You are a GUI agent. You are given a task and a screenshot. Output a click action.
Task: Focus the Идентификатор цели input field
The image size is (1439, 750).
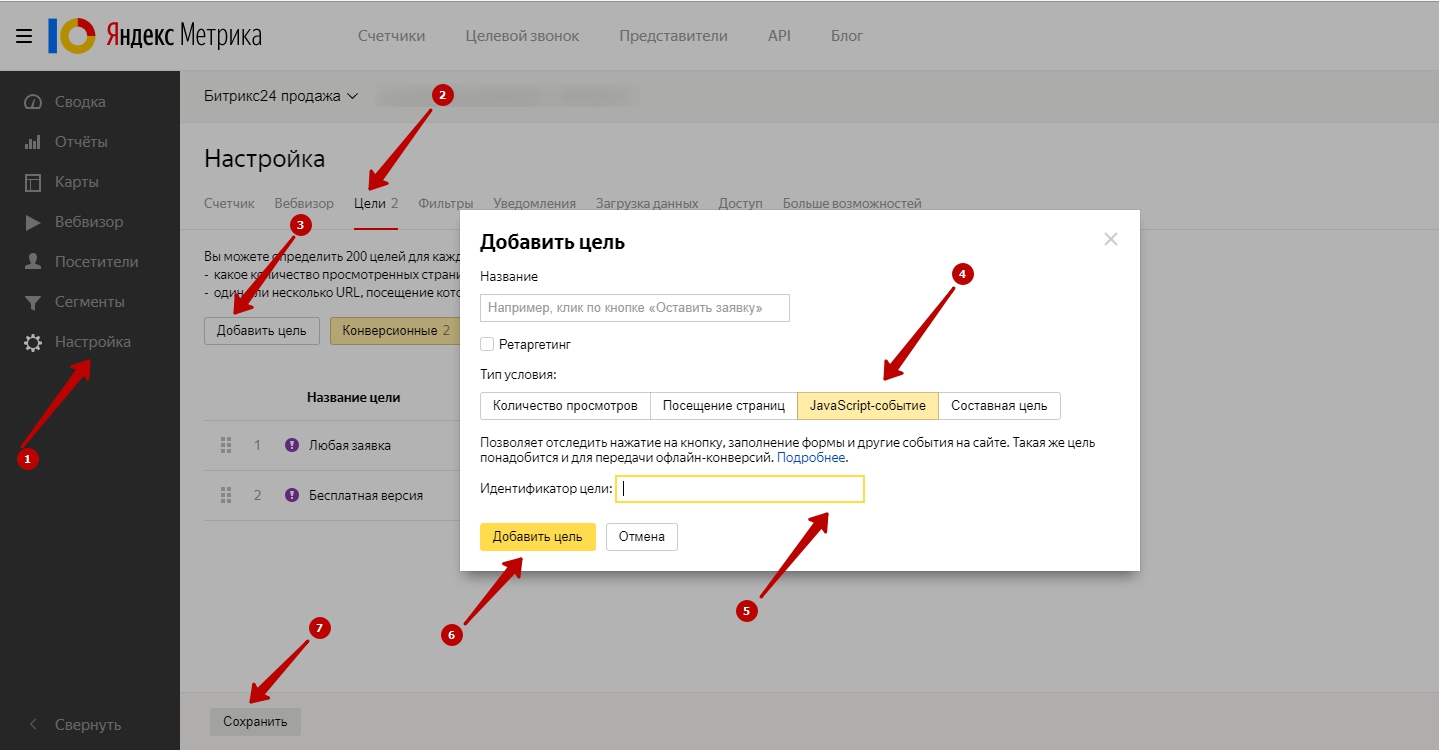click(740, 489)
